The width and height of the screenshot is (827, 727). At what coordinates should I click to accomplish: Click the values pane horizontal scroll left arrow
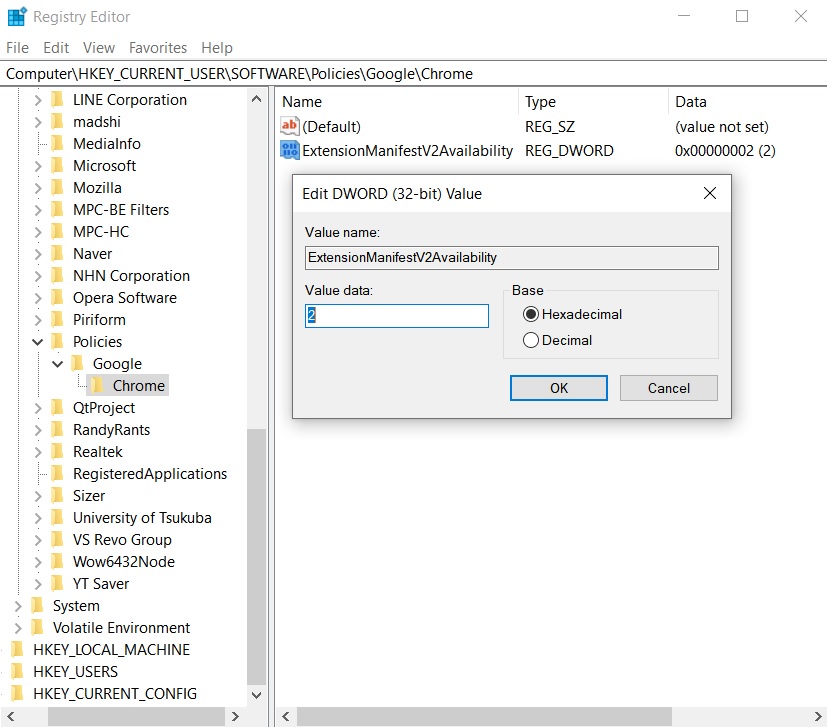click(286, 716)
